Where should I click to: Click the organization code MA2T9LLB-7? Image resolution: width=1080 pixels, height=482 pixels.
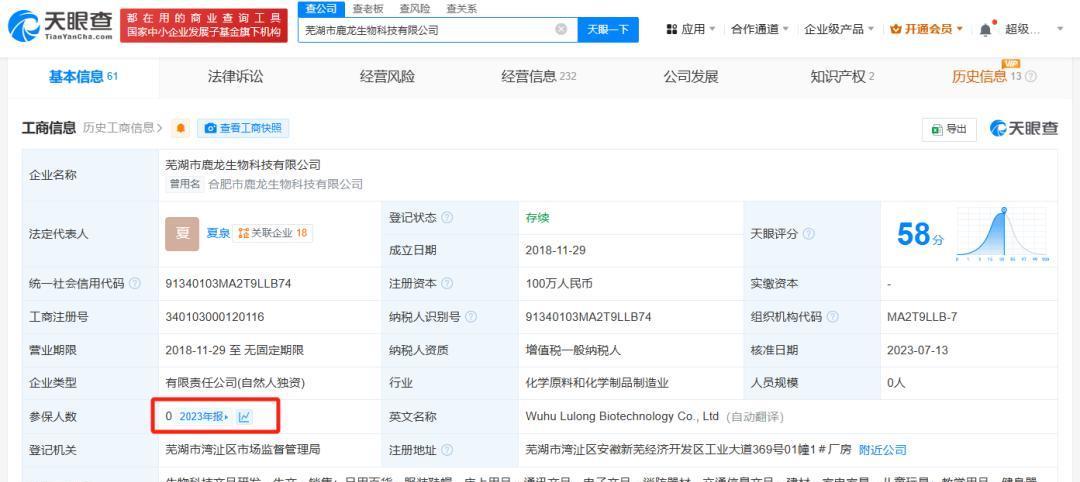922,317
